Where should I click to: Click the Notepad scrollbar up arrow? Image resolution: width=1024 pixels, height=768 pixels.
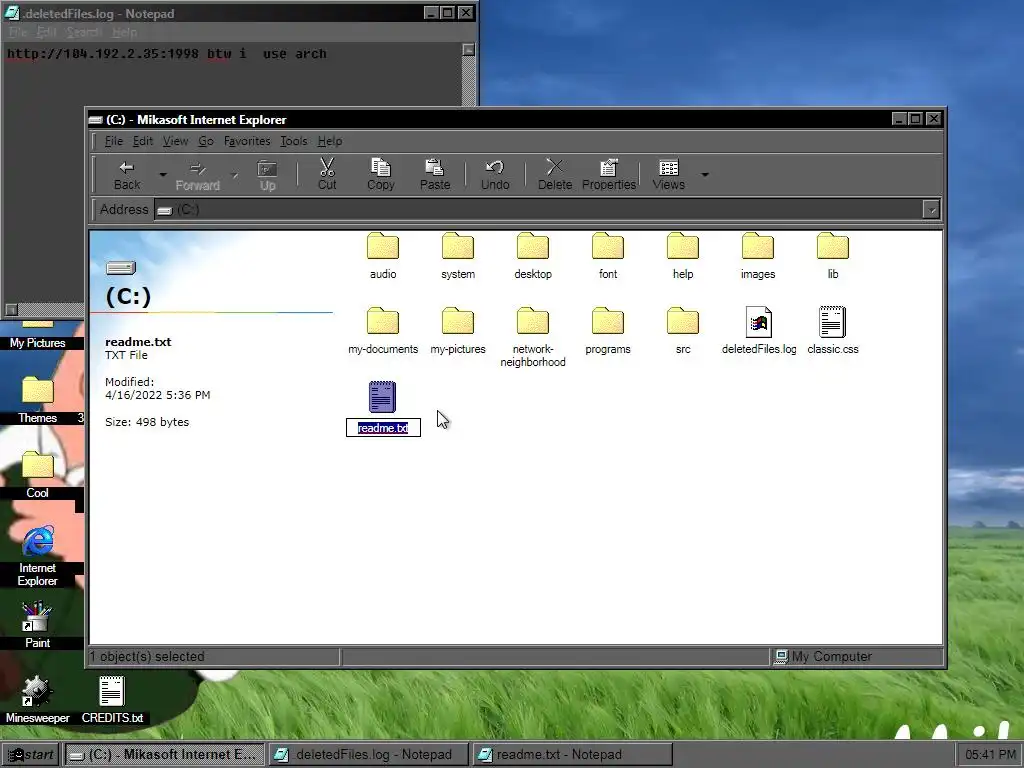point(468,50)
